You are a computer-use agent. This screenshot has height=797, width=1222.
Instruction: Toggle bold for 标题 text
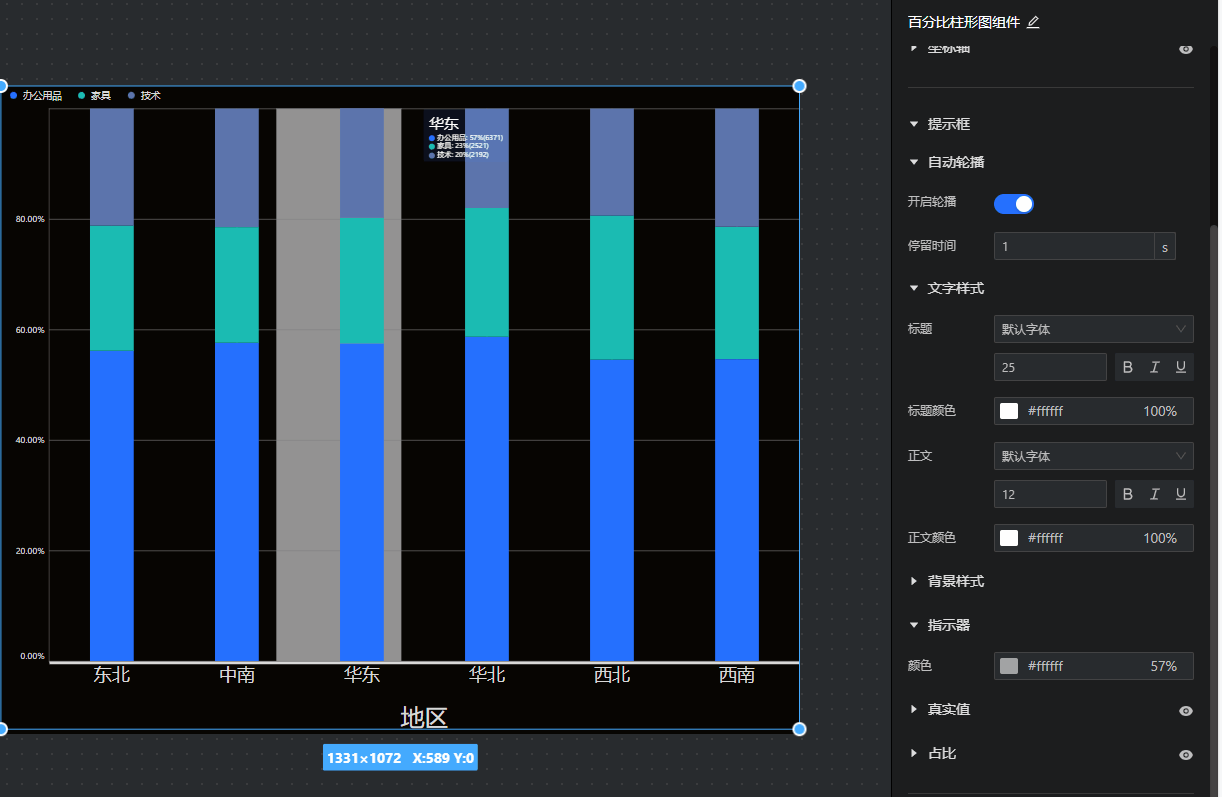[x=1128, y=367]
